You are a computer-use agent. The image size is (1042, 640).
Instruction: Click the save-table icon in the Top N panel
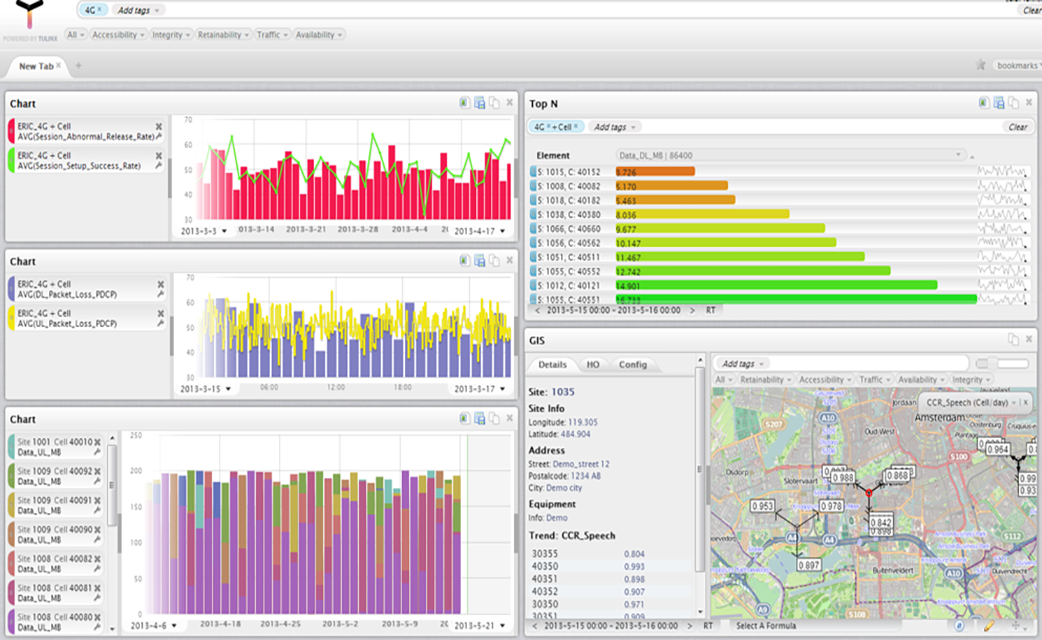998,102
